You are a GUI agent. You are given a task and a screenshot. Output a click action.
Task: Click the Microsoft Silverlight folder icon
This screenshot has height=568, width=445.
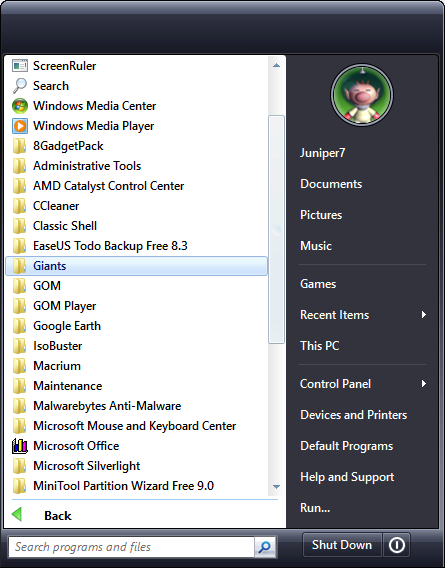(x=20, y=466)
